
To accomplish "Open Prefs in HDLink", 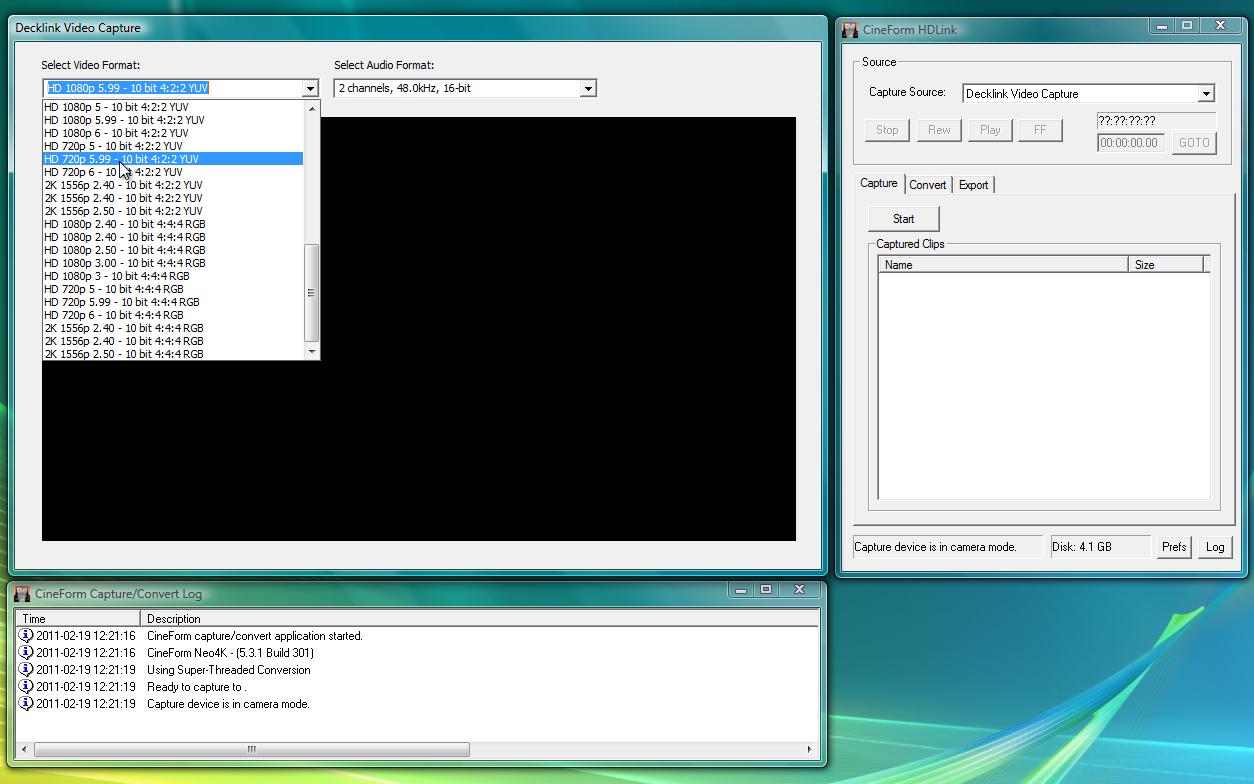I will 1174,547.
